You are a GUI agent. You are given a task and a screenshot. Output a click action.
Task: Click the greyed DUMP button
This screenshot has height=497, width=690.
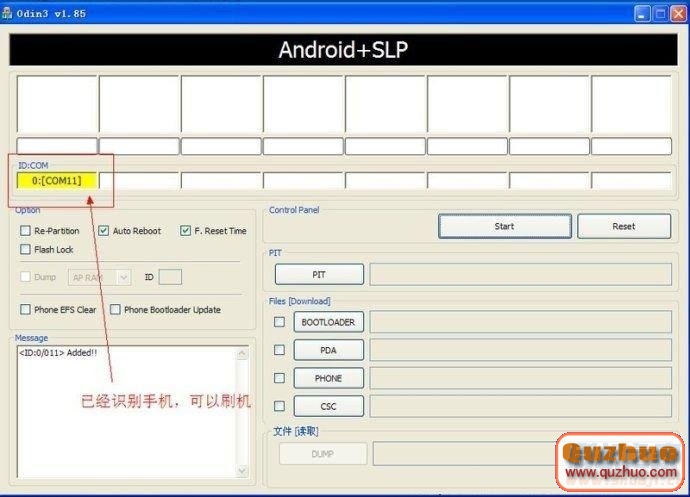pyautogui.click(x=323, y=453)
